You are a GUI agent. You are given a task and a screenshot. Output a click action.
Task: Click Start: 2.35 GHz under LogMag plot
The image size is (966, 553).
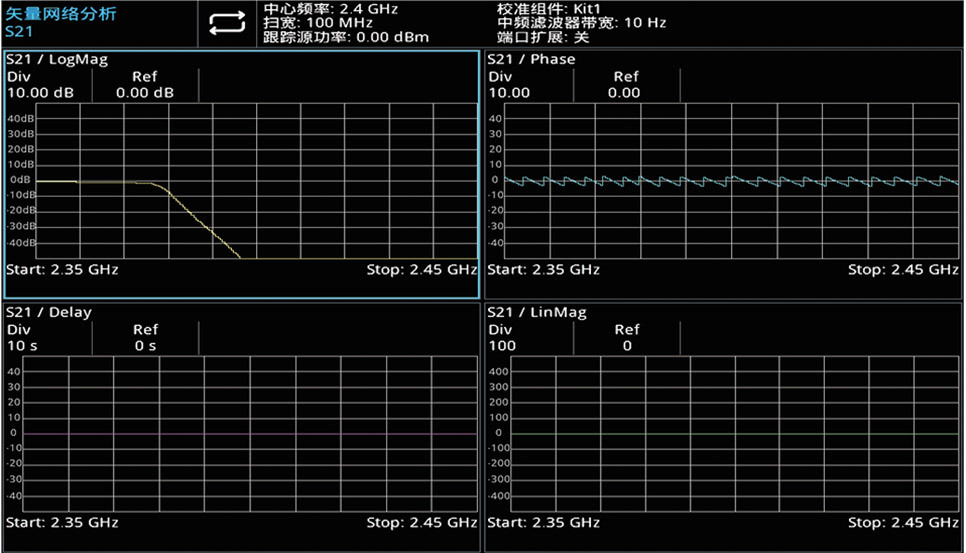point(62,270)
